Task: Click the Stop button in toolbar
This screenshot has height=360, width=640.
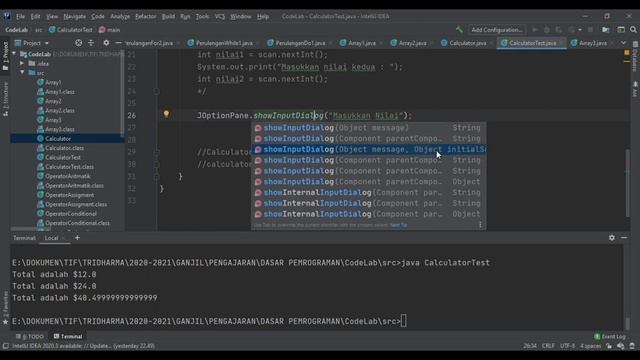Action: point(590,30)
